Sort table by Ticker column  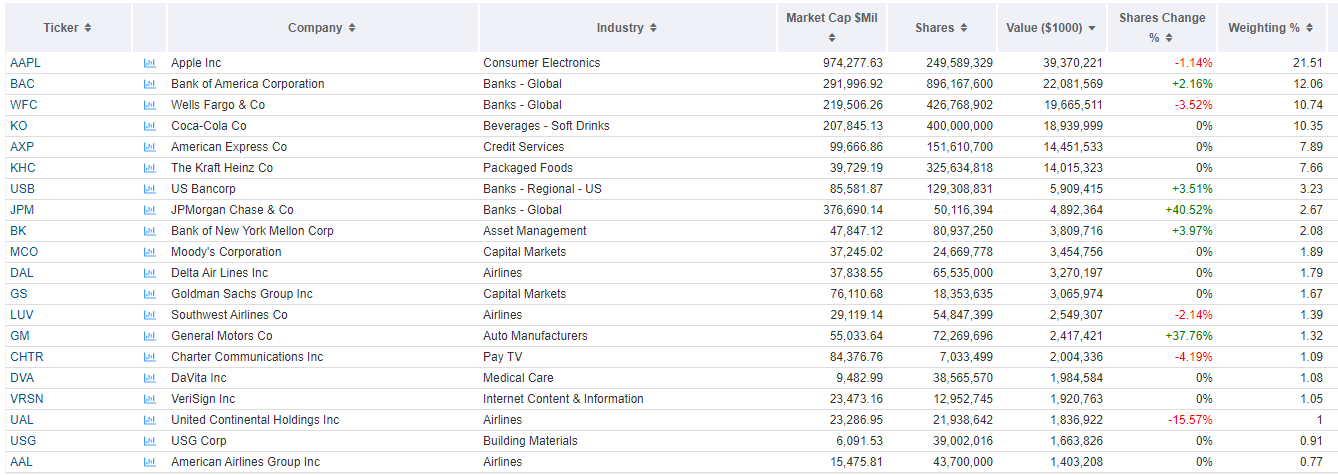(x=67, y=28)
